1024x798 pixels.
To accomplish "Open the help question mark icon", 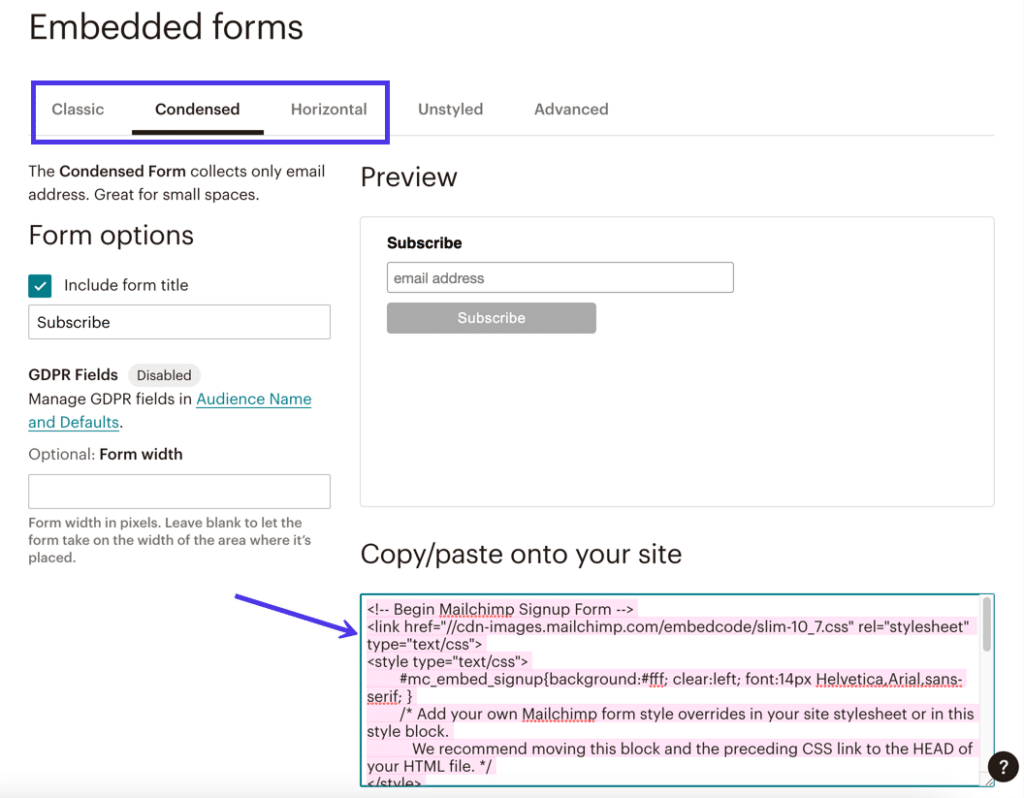I will [x=1003, y=766].
